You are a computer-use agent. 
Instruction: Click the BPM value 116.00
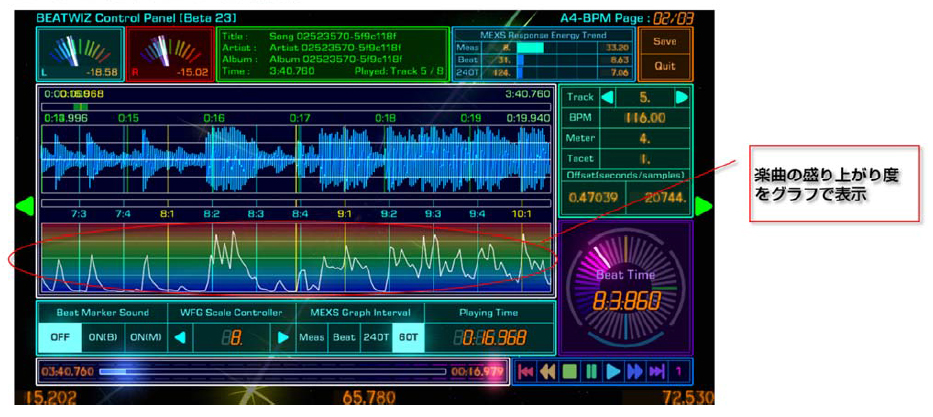pyautogui.click(x=645, y=118)
